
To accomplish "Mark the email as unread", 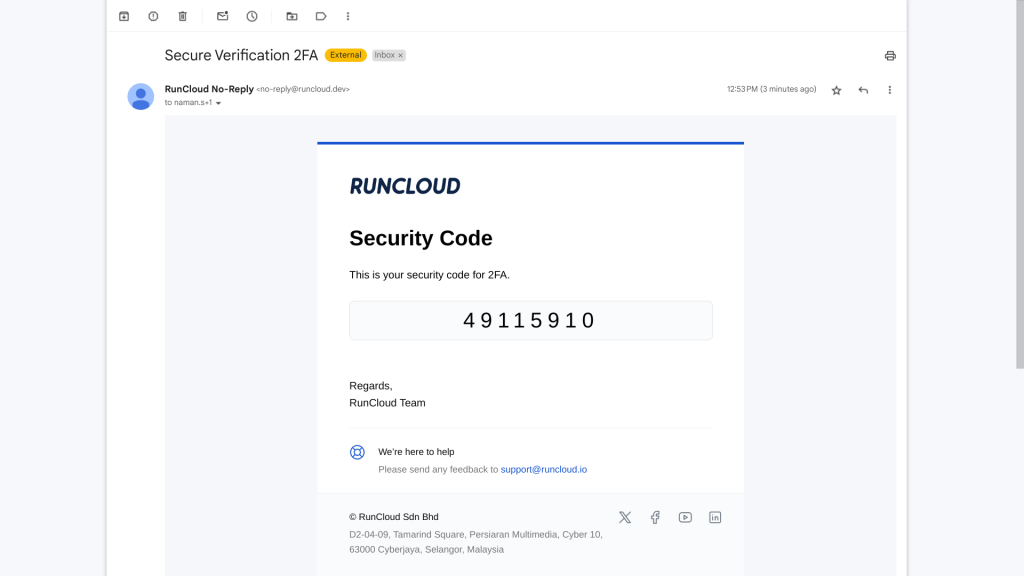I will 223,16.
